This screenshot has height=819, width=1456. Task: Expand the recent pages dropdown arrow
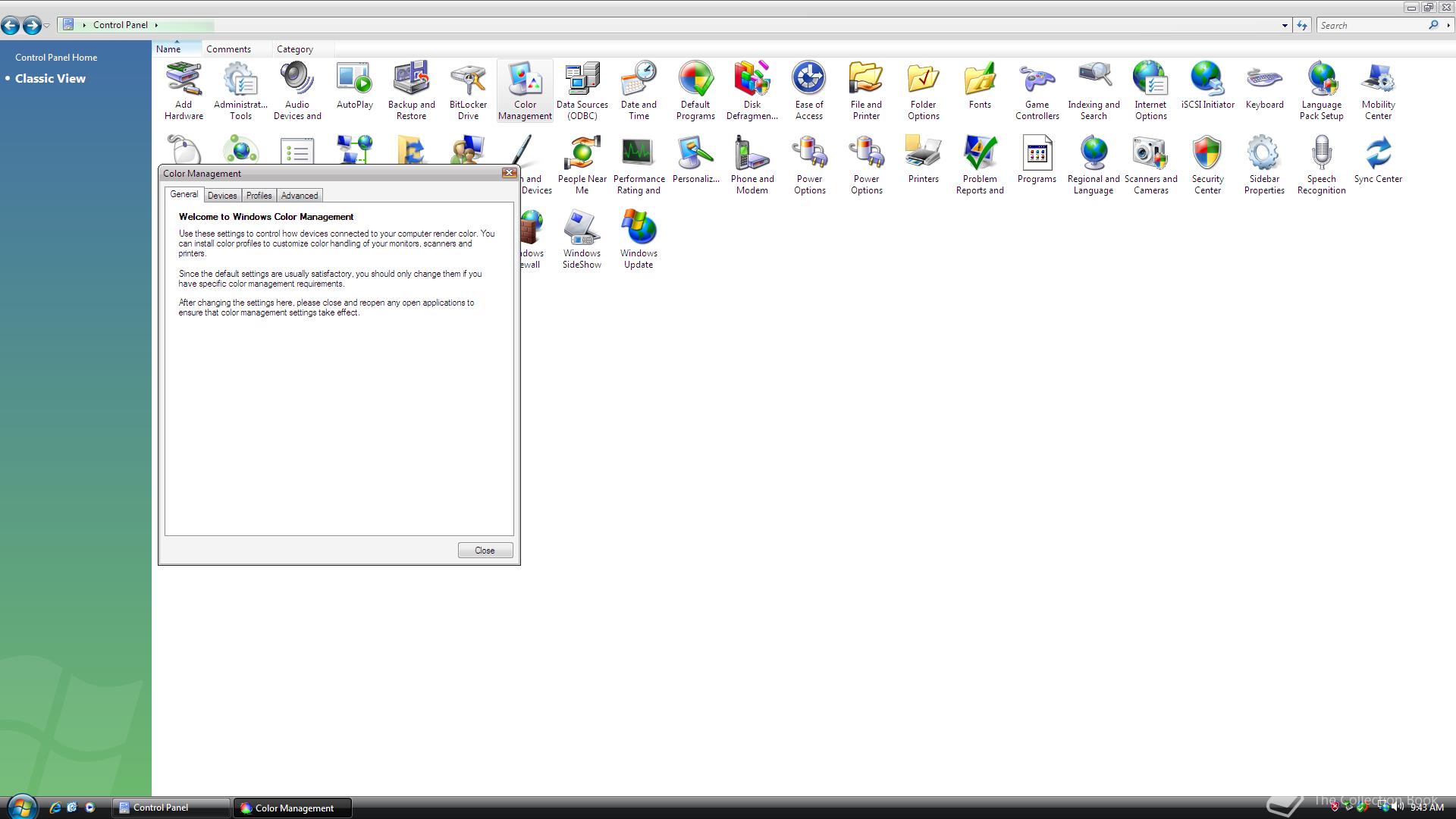(x=47, y=26)
